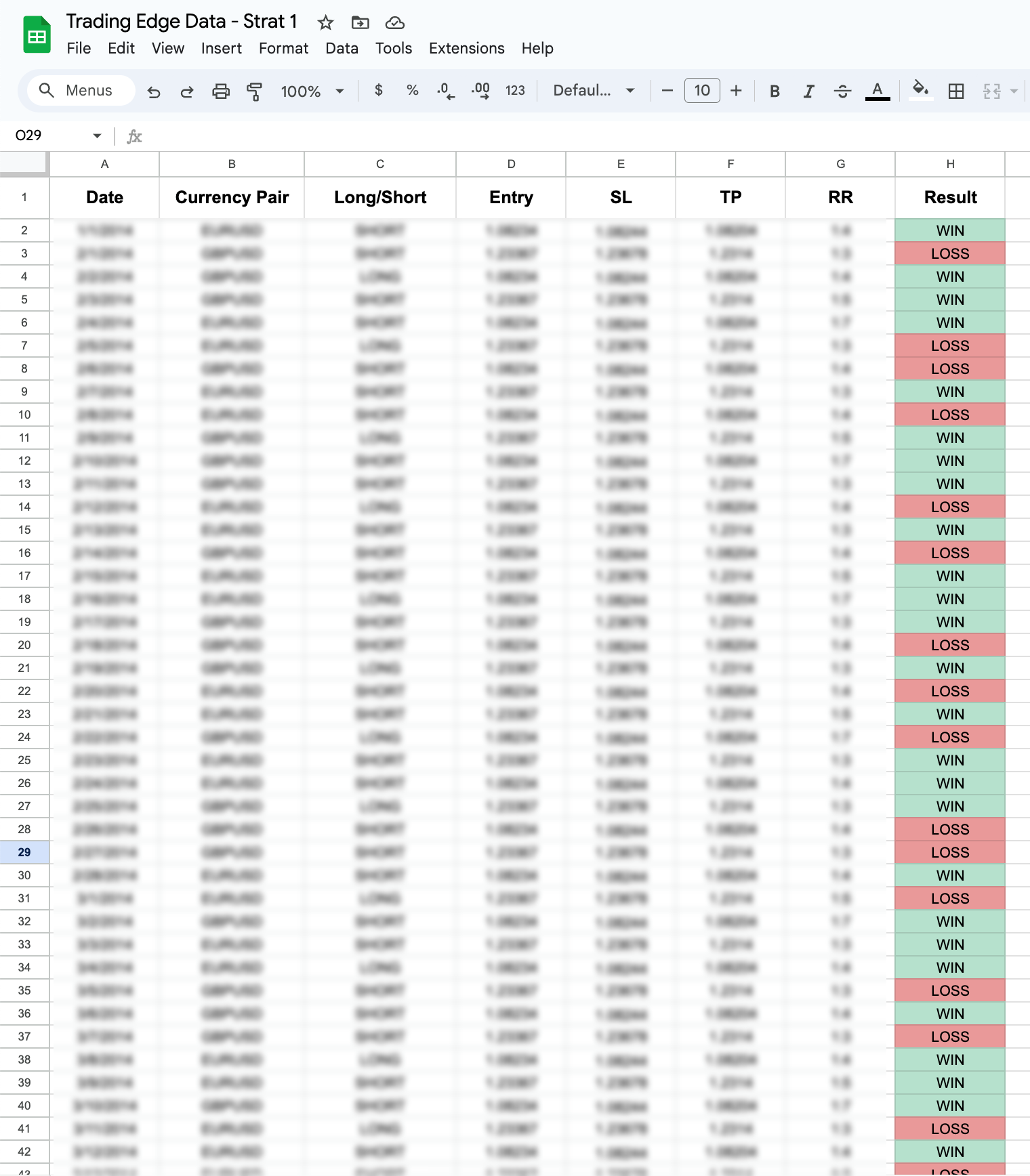Click the Menus search box
Viewport: 1030px width, 1176px height.
coord(81,91)
